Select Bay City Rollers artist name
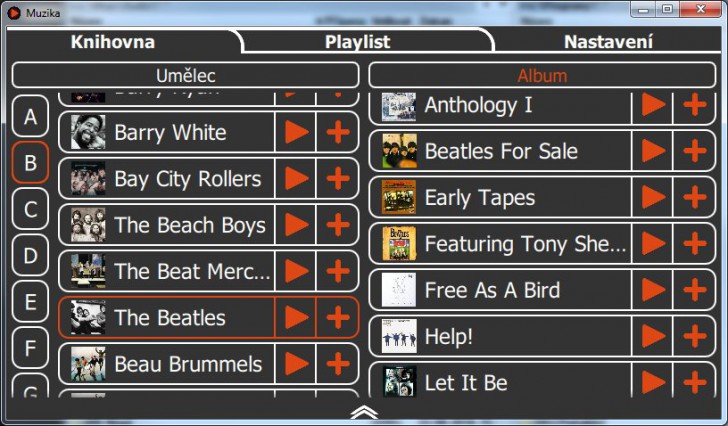Viewport: 728px width, 426px height. pos(188,179)
